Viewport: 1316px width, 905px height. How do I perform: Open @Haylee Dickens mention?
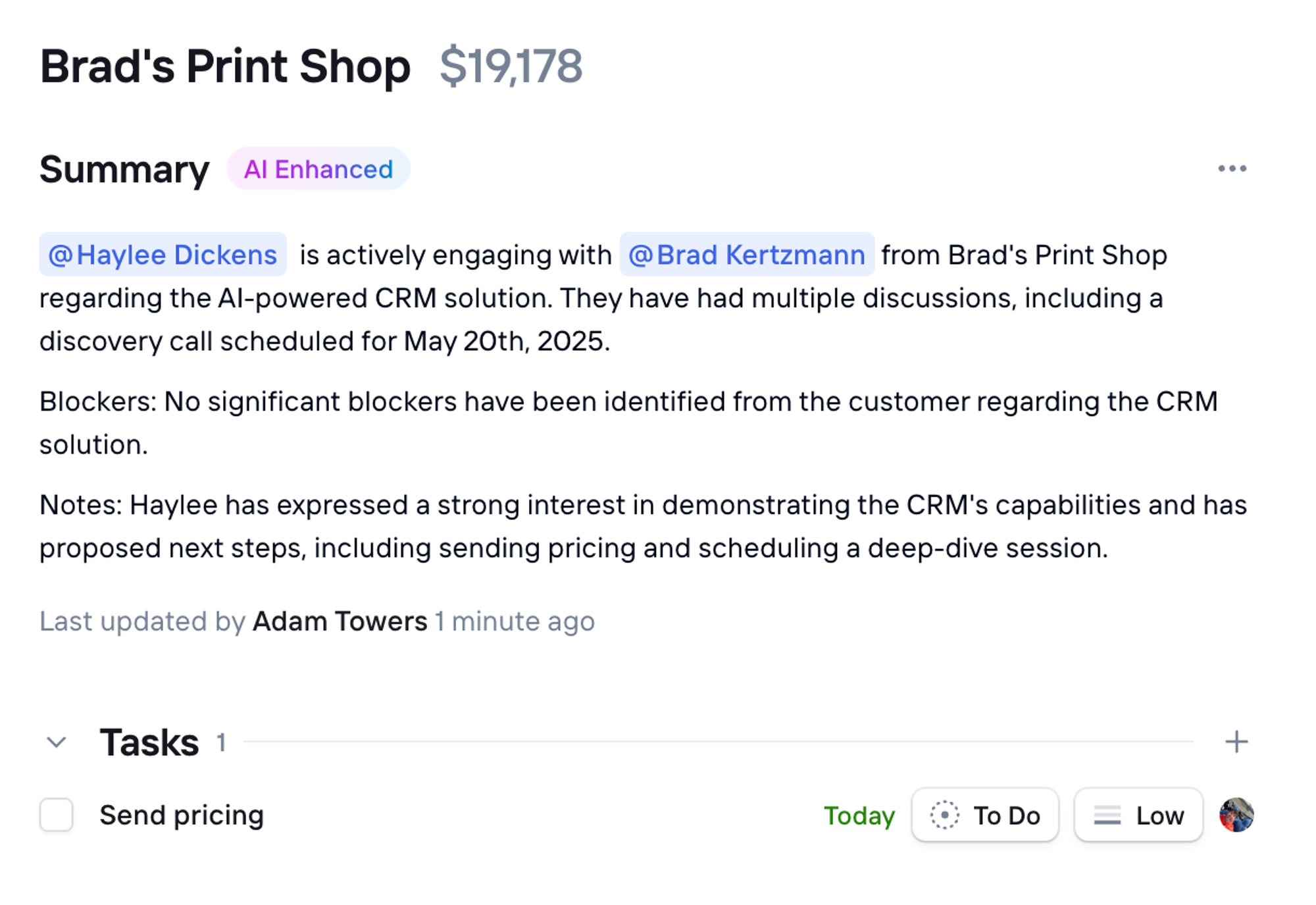[x=163, y=254]
